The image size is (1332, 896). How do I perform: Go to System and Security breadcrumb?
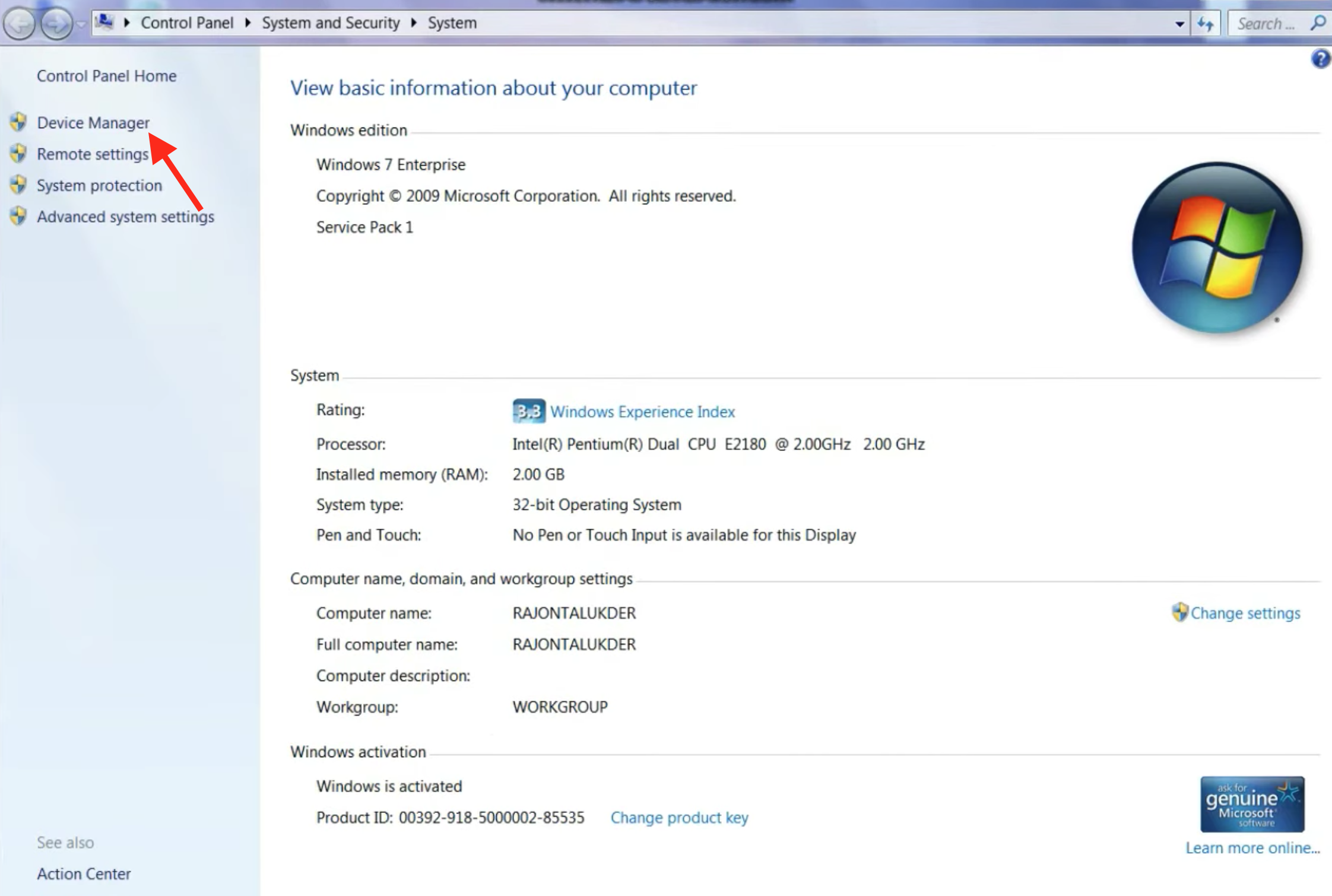[x=331, y=23]
